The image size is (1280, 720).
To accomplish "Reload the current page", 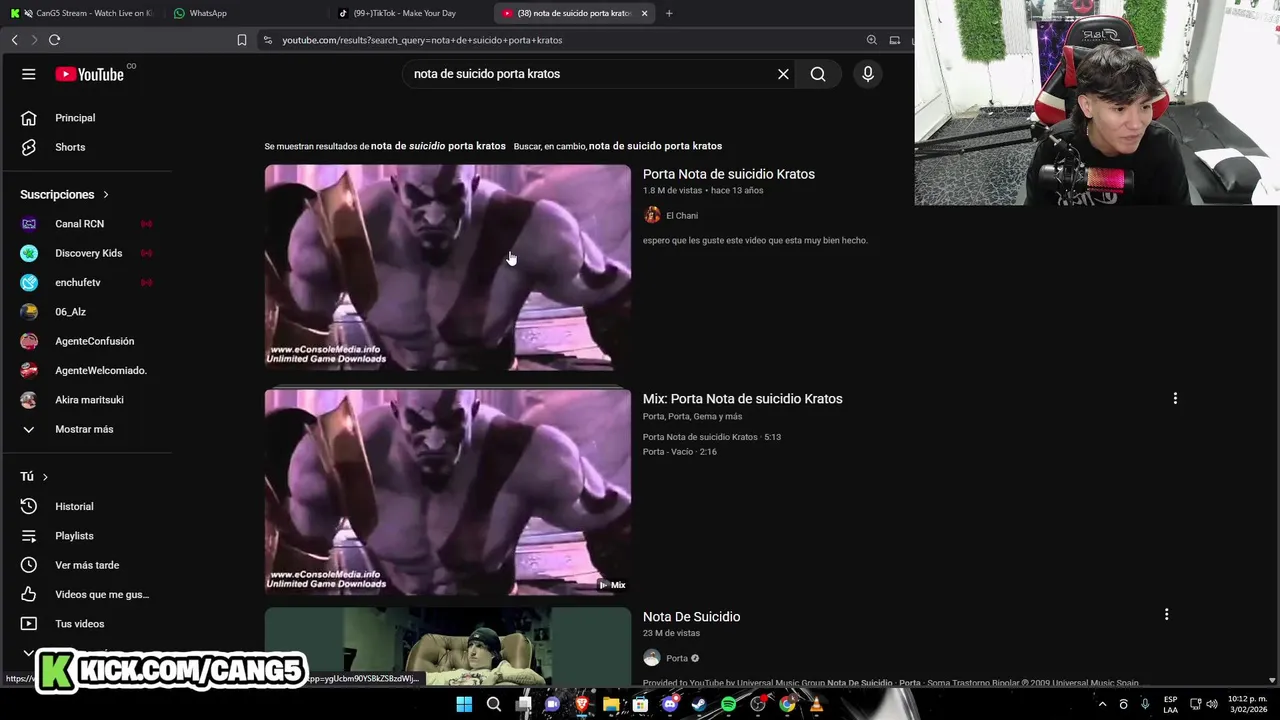I will (x=55, y=40).
